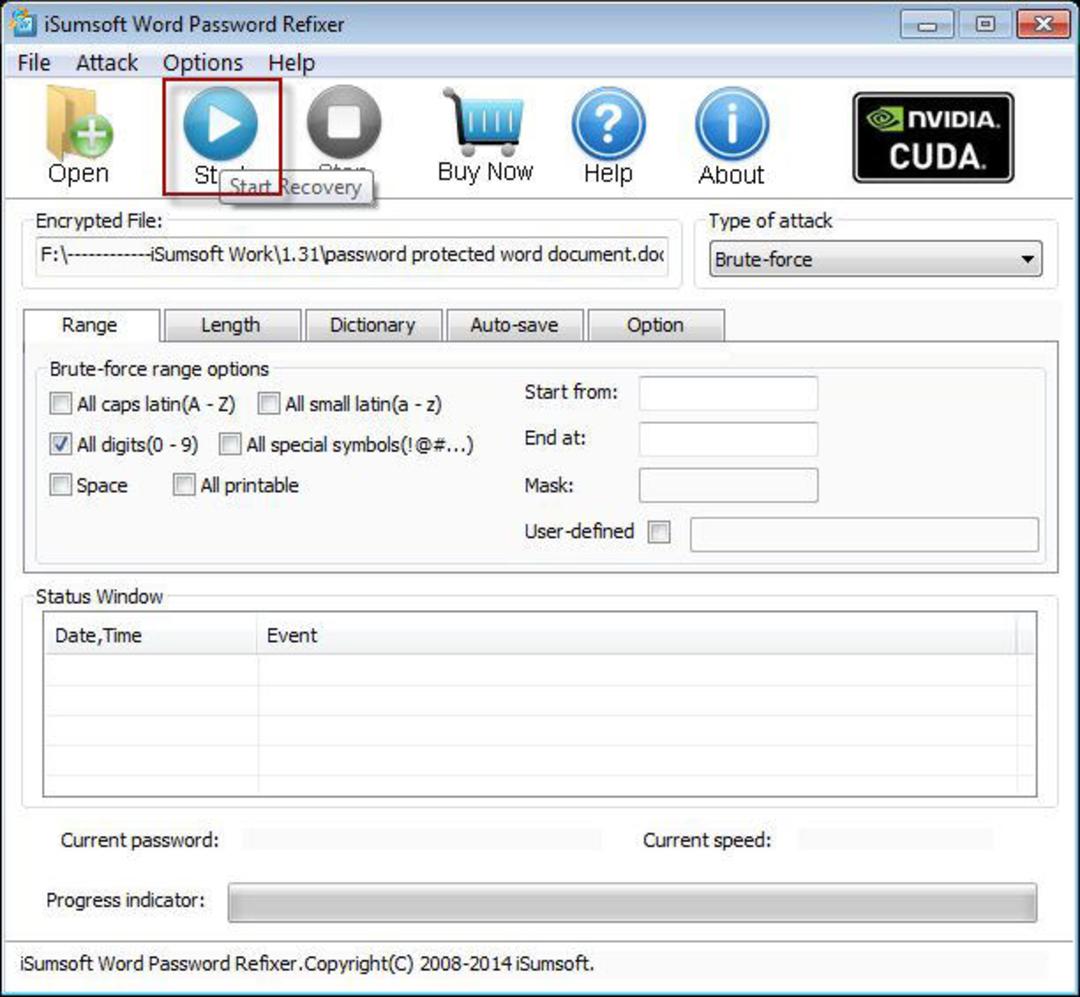Maximize the Word Password Refixer window
The height and width of the screenshot is (997, 1080).
pyautogui.click(x=985, y=25)
